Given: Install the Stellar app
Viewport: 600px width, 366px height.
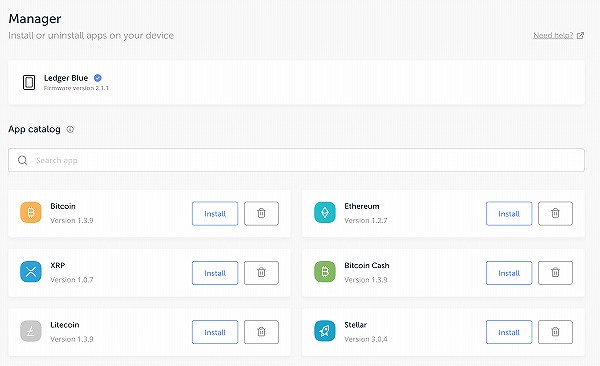Looking at the screenshot, I should [x=509, y=332].
